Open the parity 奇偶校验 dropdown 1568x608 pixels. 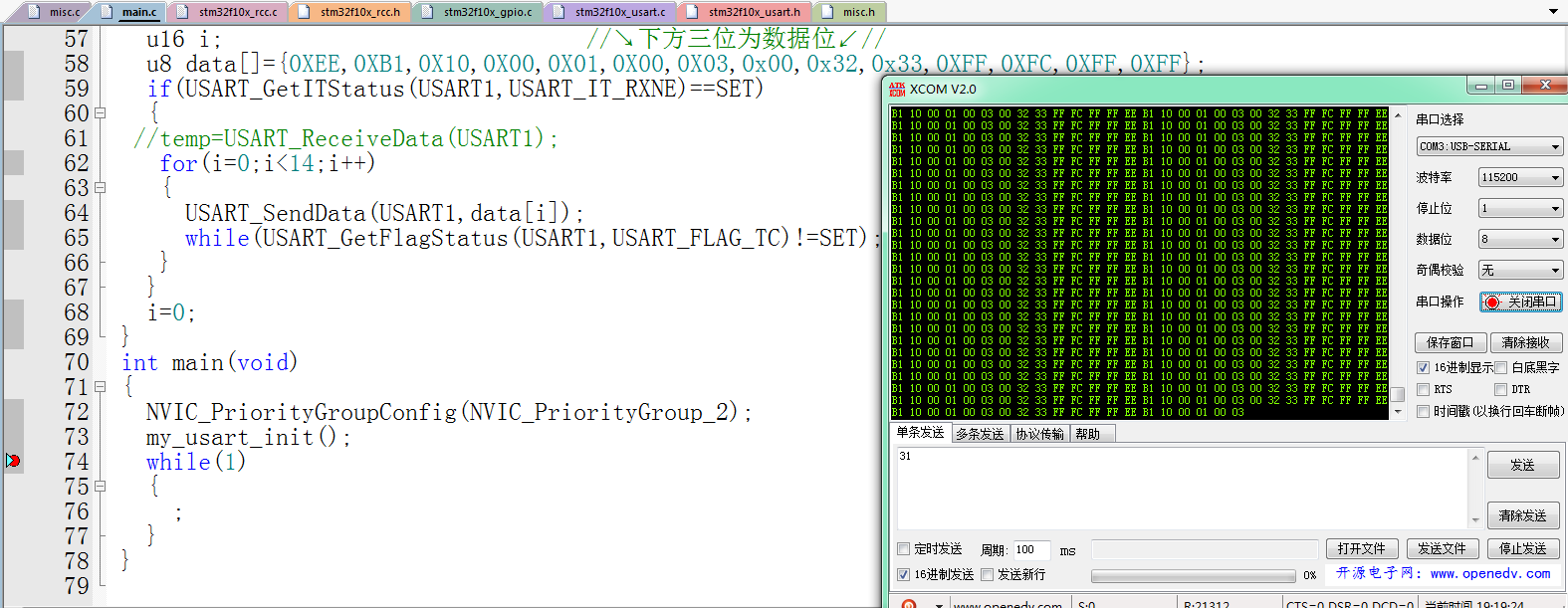click(x=1521, y=270)
